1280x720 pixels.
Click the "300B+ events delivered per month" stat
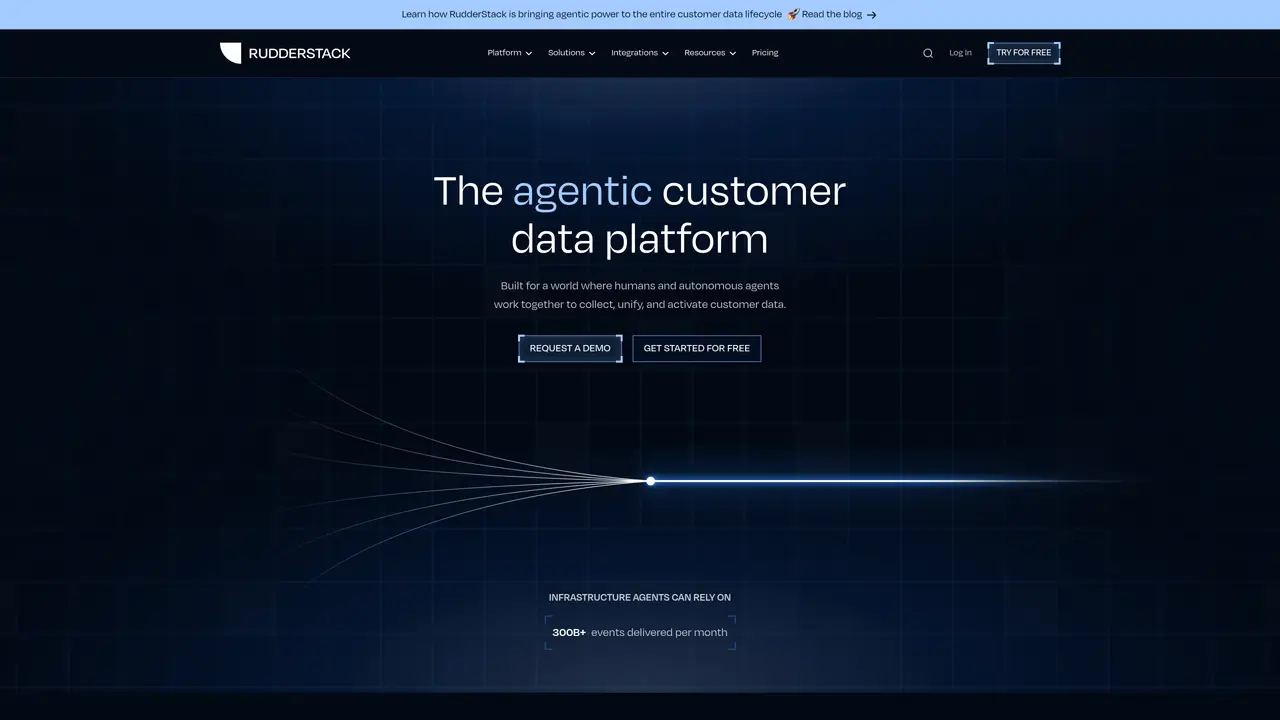[x=640, y=632]
